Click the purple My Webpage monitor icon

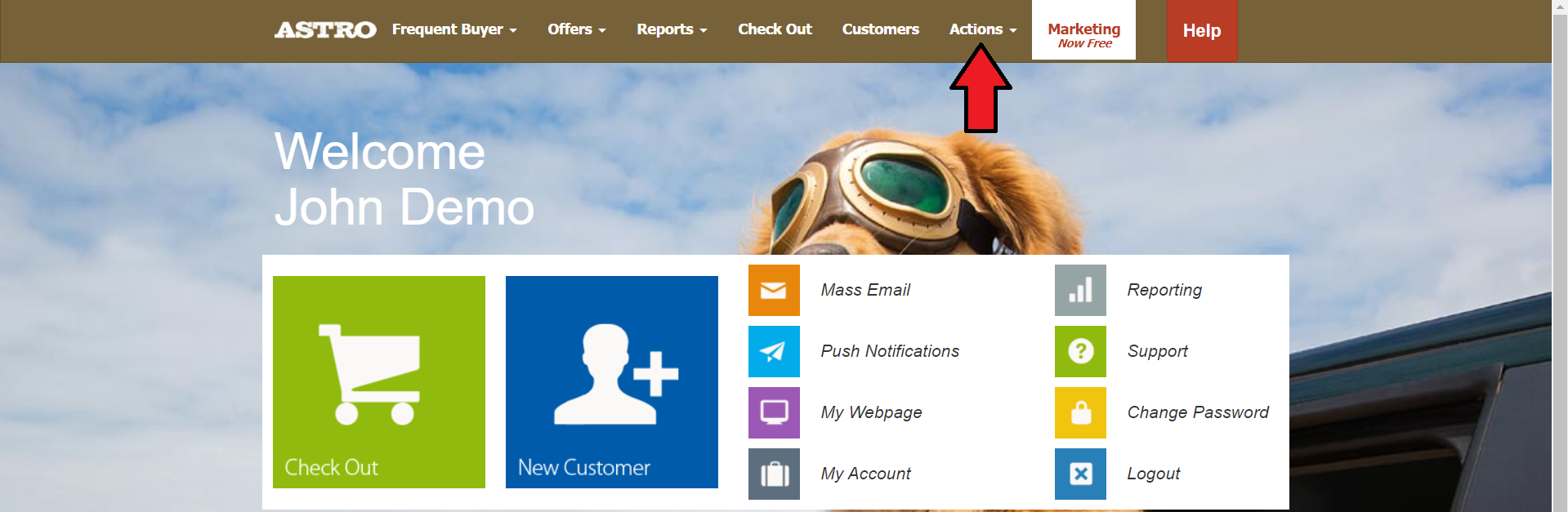click(x=774, y=412)
